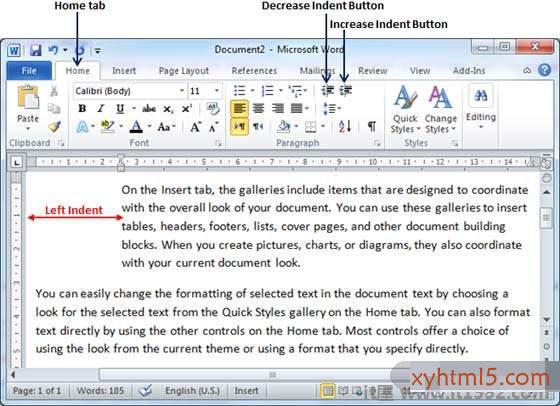The width and height of the screenshot is (560, 406).
Task: Open the font color dropdown arrow
Action: (149, 126)
